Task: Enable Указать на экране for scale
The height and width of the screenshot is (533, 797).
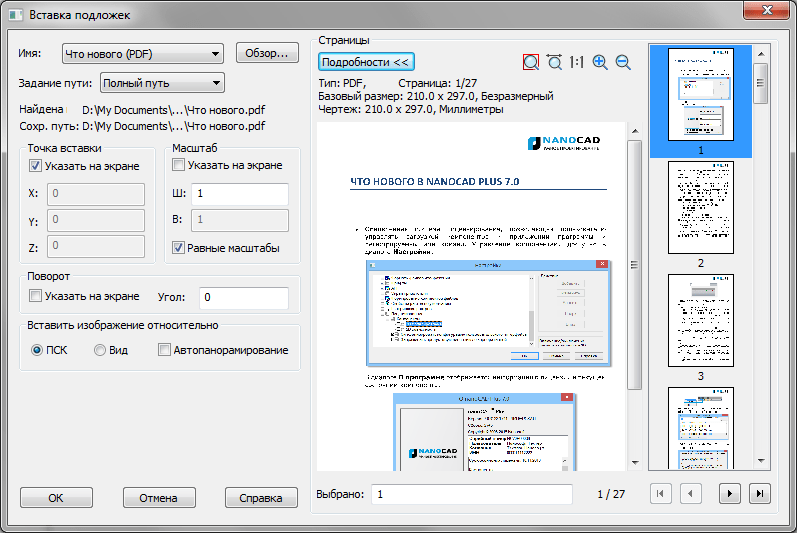Action: (178, 165)
